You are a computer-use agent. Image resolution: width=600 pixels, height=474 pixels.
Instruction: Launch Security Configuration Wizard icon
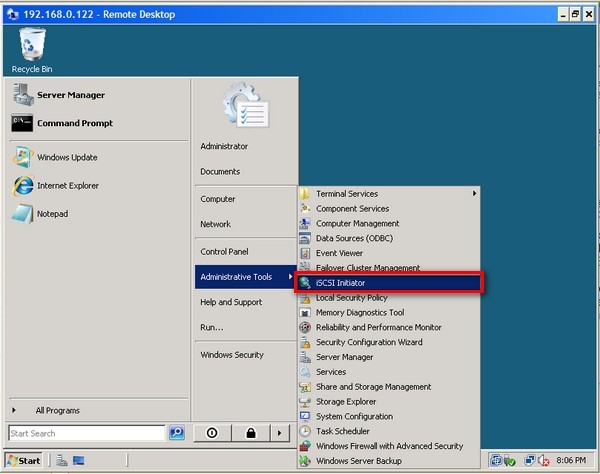point(305,342)
